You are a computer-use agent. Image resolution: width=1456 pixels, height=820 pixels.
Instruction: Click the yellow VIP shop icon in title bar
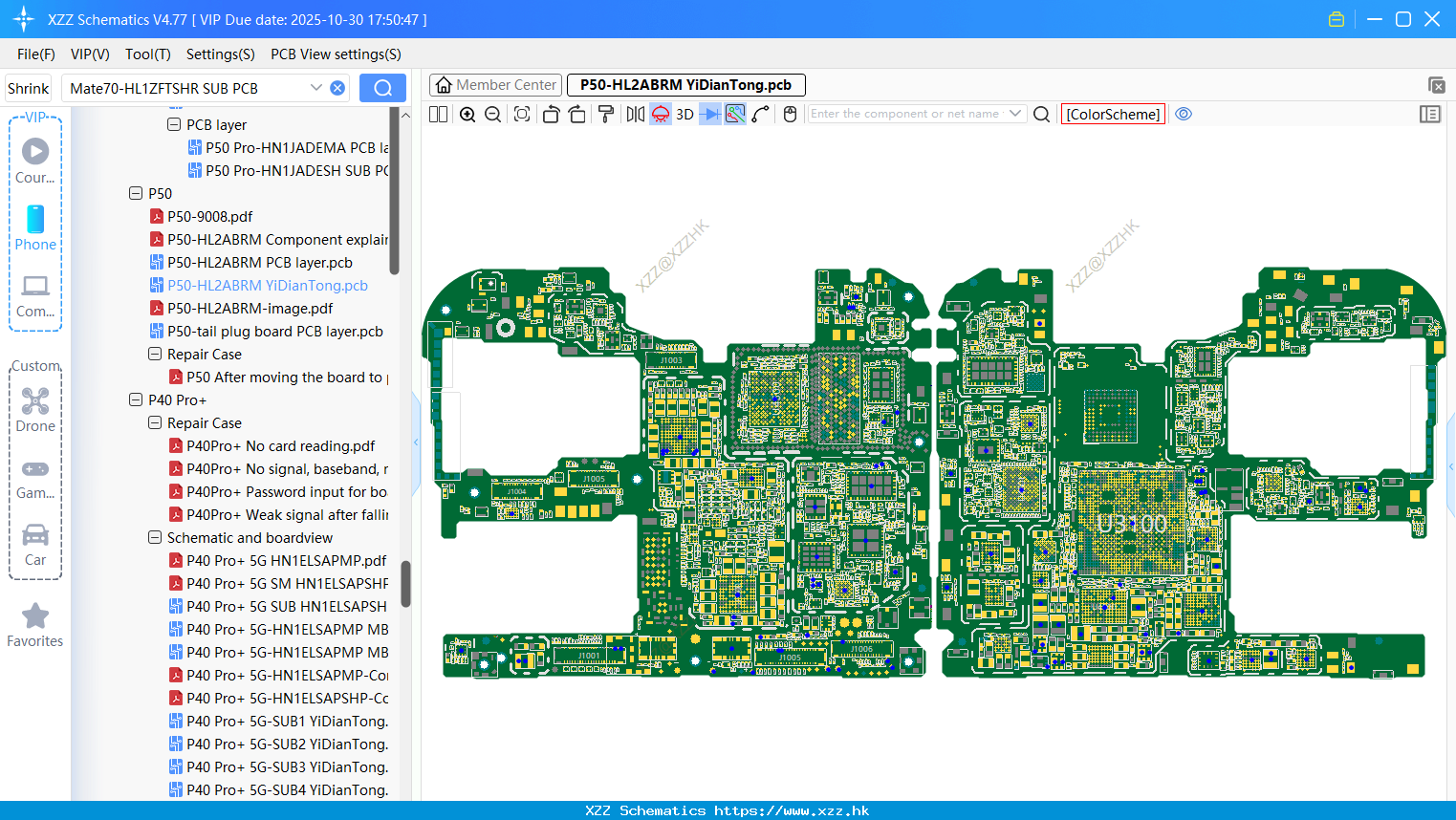coord(1336,19)
